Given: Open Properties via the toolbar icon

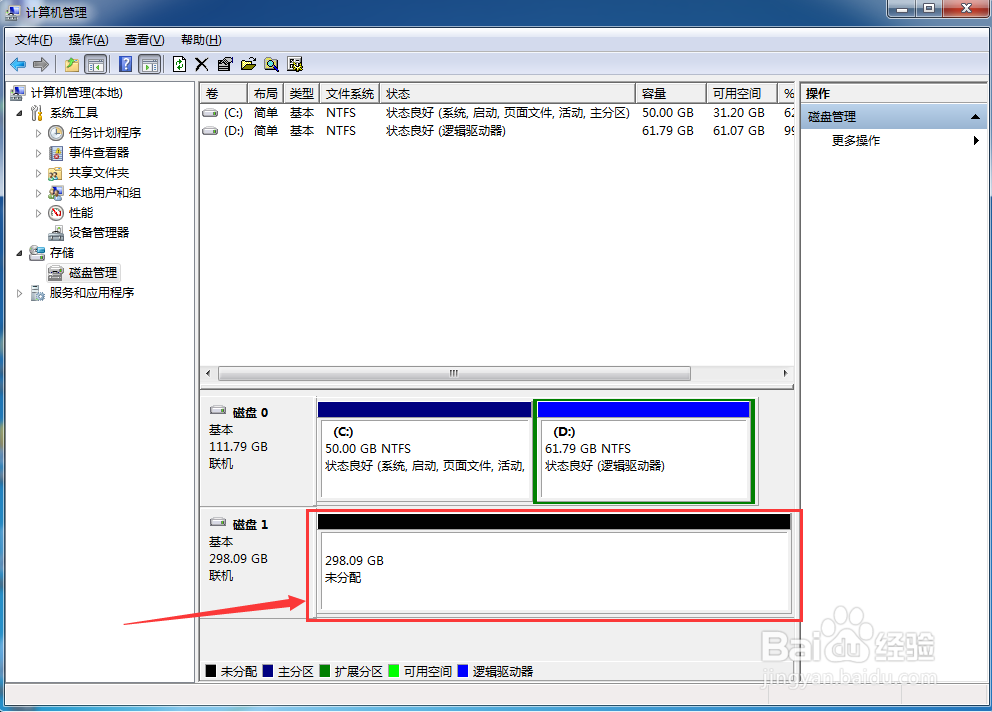Looking at the screenshot, I should click(225, 63).
